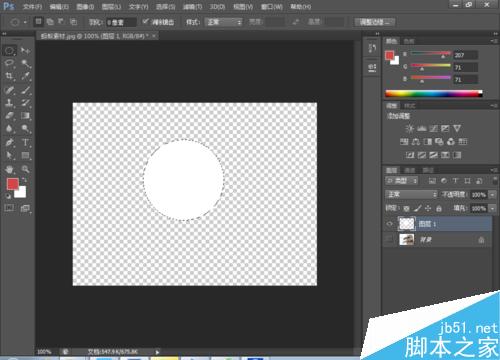
Task: Add Curves adjustment
Action: tap(433, 129)
